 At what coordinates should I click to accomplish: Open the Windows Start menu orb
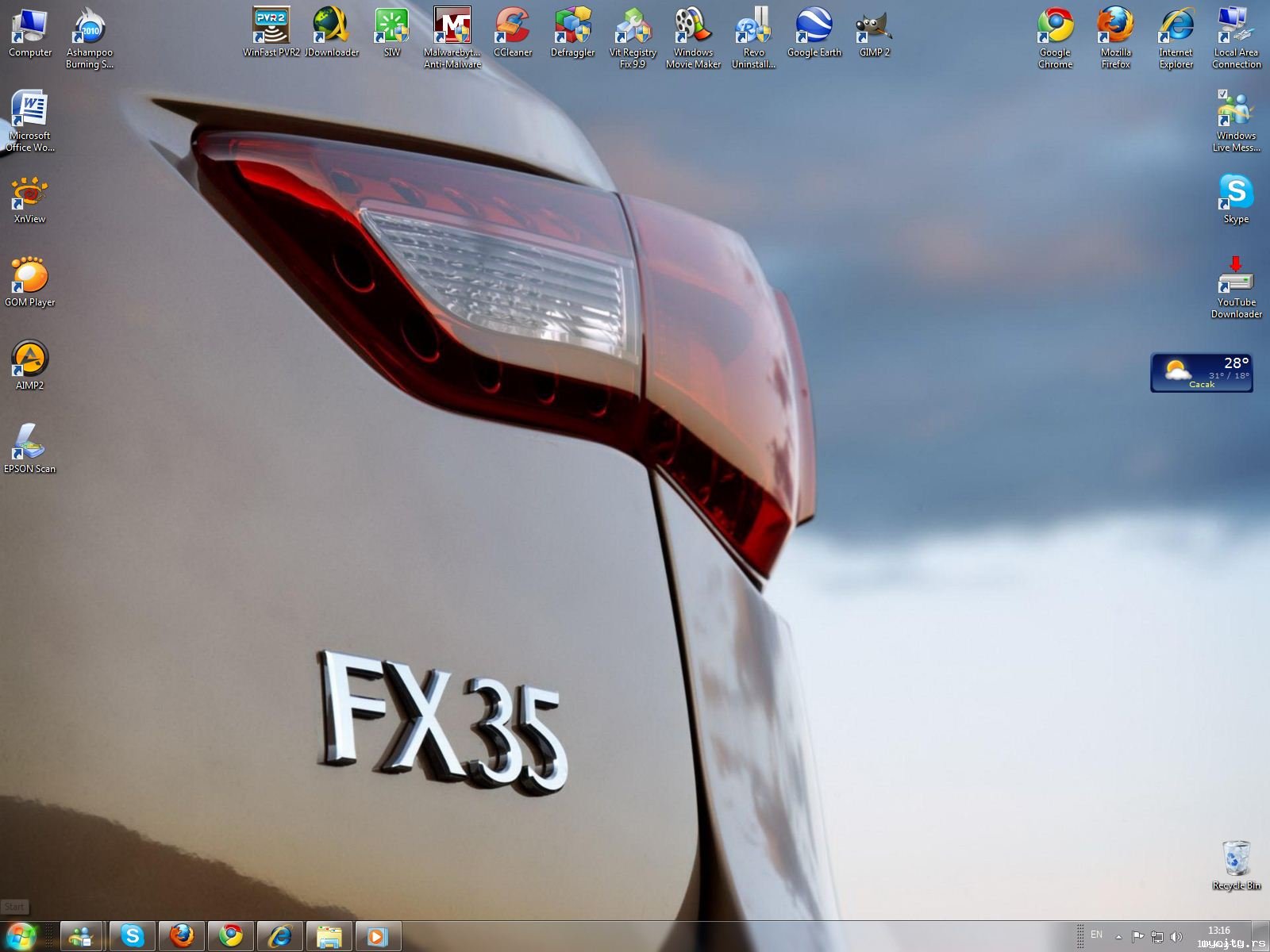point(21,936)
